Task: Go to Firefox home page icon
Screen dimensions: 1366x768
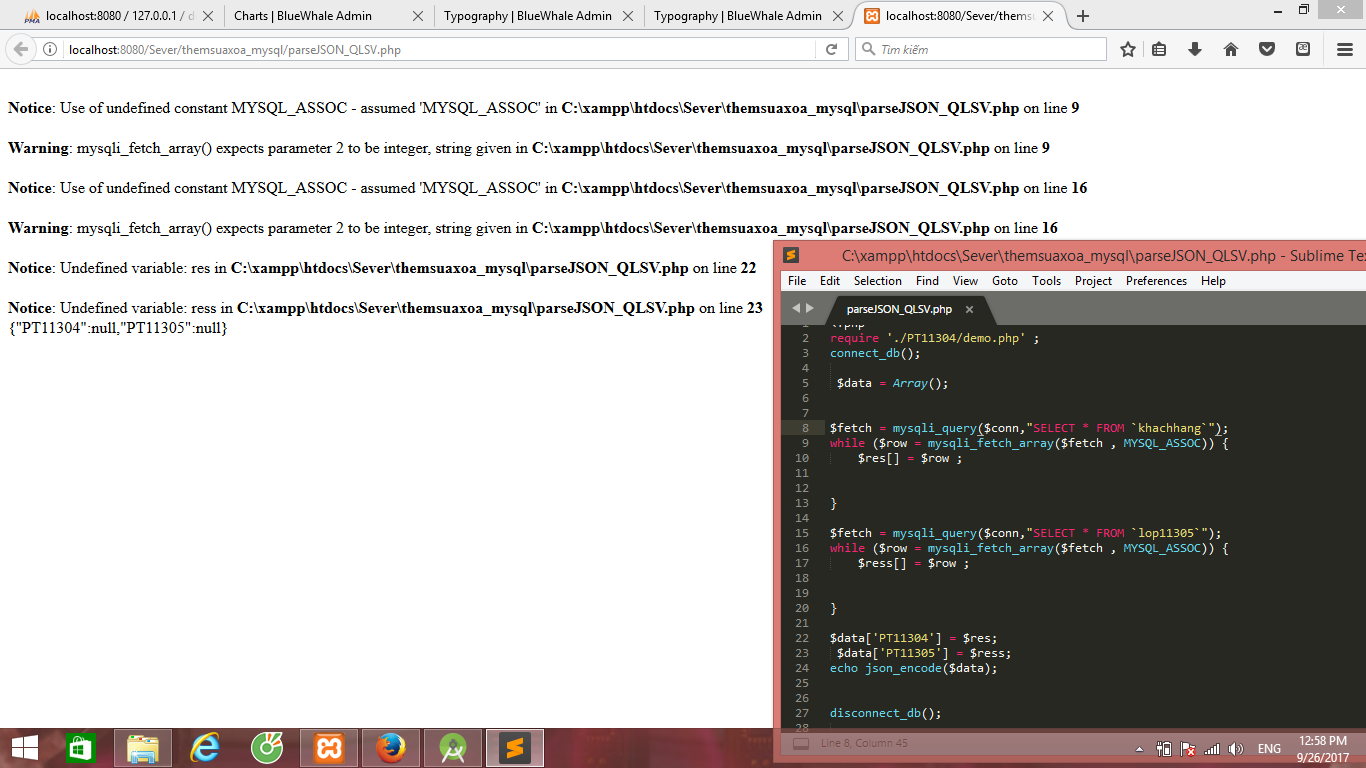Action: click(1231, 49)
